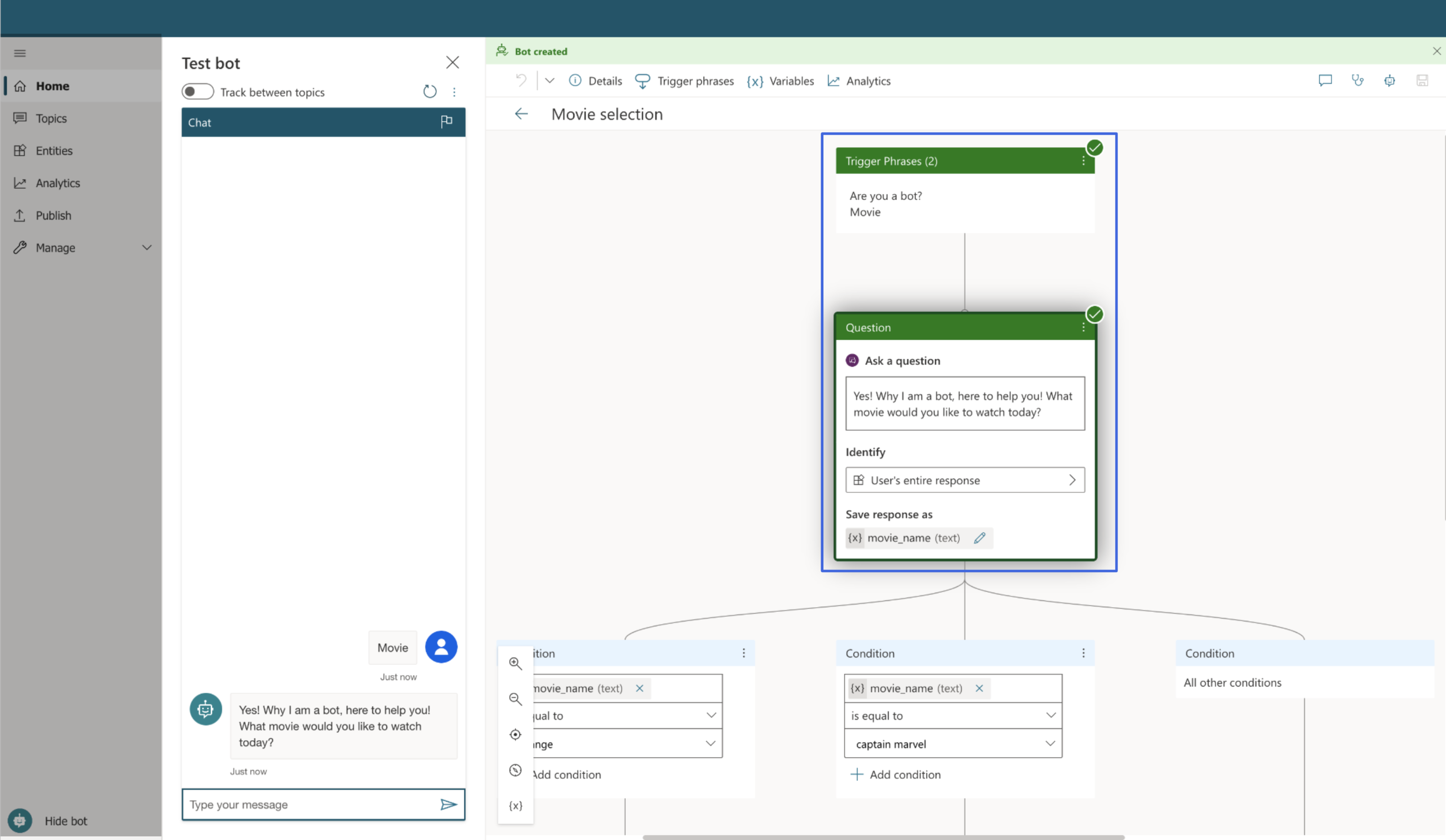This screenshot has width=1446, height=840.
Task: Click the Type your message field
Action: (310, 804)
